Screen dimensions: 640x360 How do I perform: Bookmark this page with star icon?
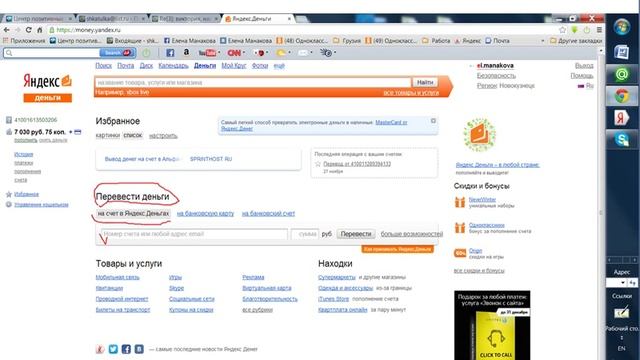(562, 30)
